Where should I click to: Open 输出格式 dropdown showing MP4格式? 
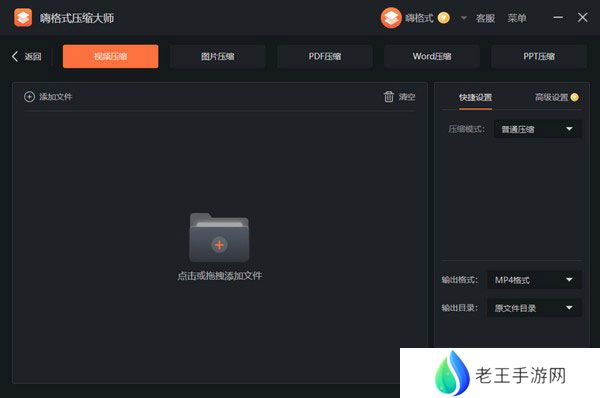pos(534,280)
